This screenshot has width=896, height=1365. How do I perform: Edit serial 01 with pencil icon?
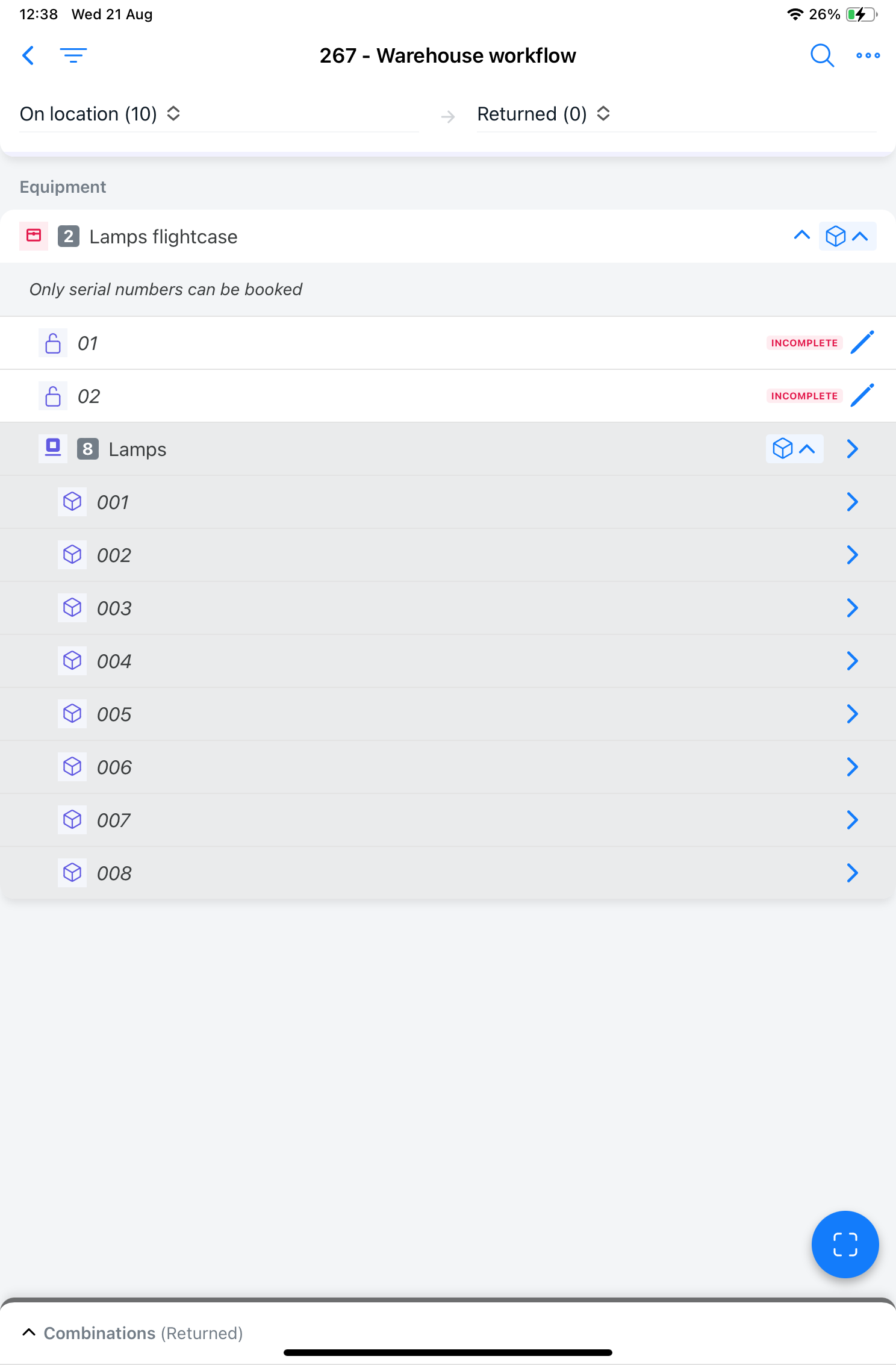[862, 343]
